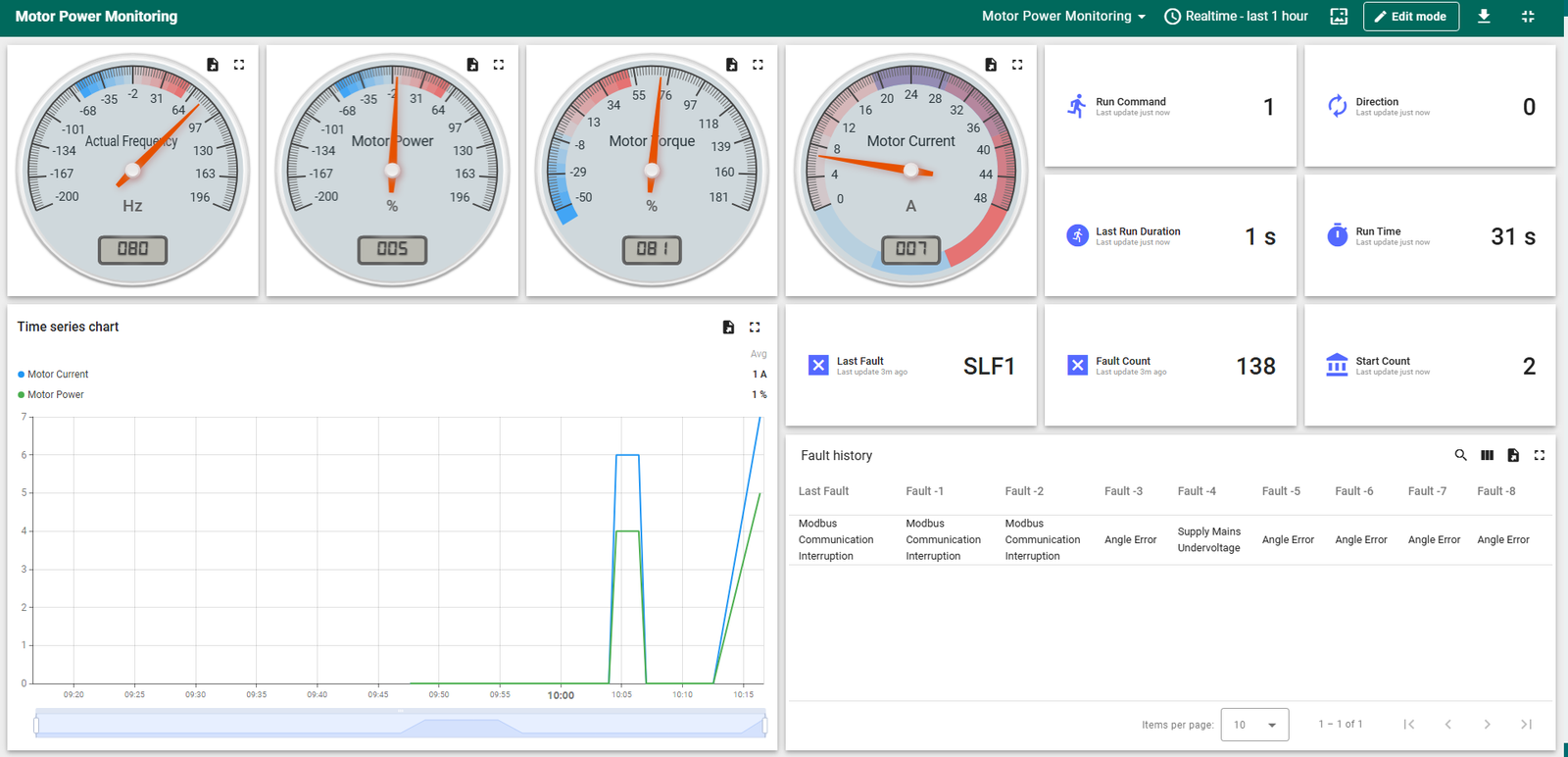The height and width of the screenshot is (757, 1568).
Task: Click the Start Count bank icon
Action: coord(1337,366)
